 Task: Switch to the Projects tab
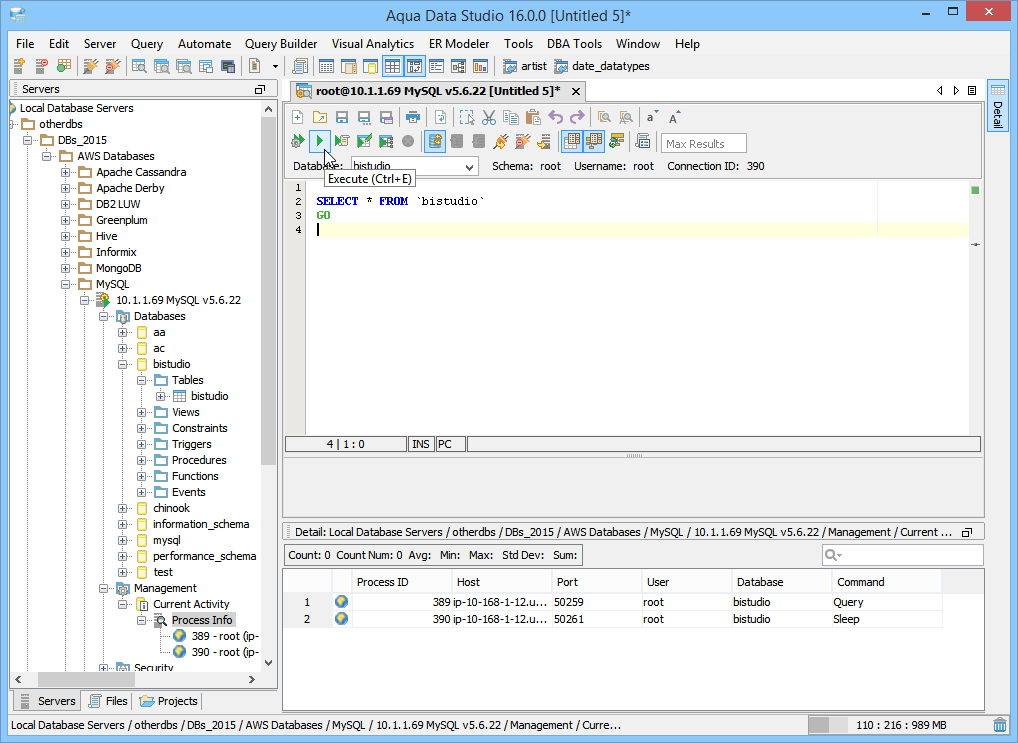click(x=169, y=701)
